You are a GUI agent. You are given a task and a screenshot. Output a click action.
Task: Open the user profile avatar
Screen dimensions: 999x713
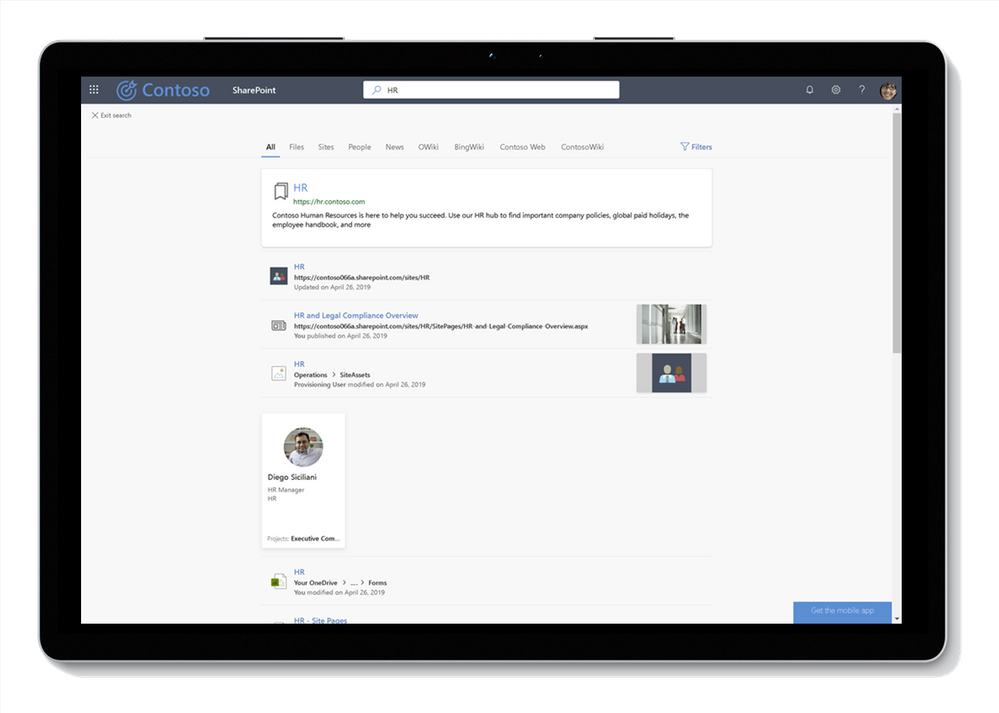tap(888, 90)
